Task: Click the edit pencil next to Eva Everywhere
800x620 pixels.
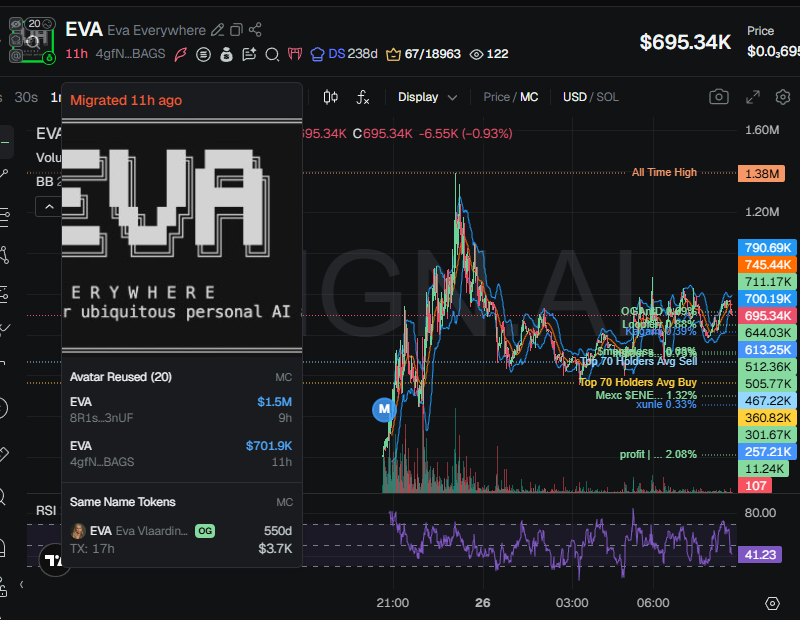Action: tap(219, 30)
